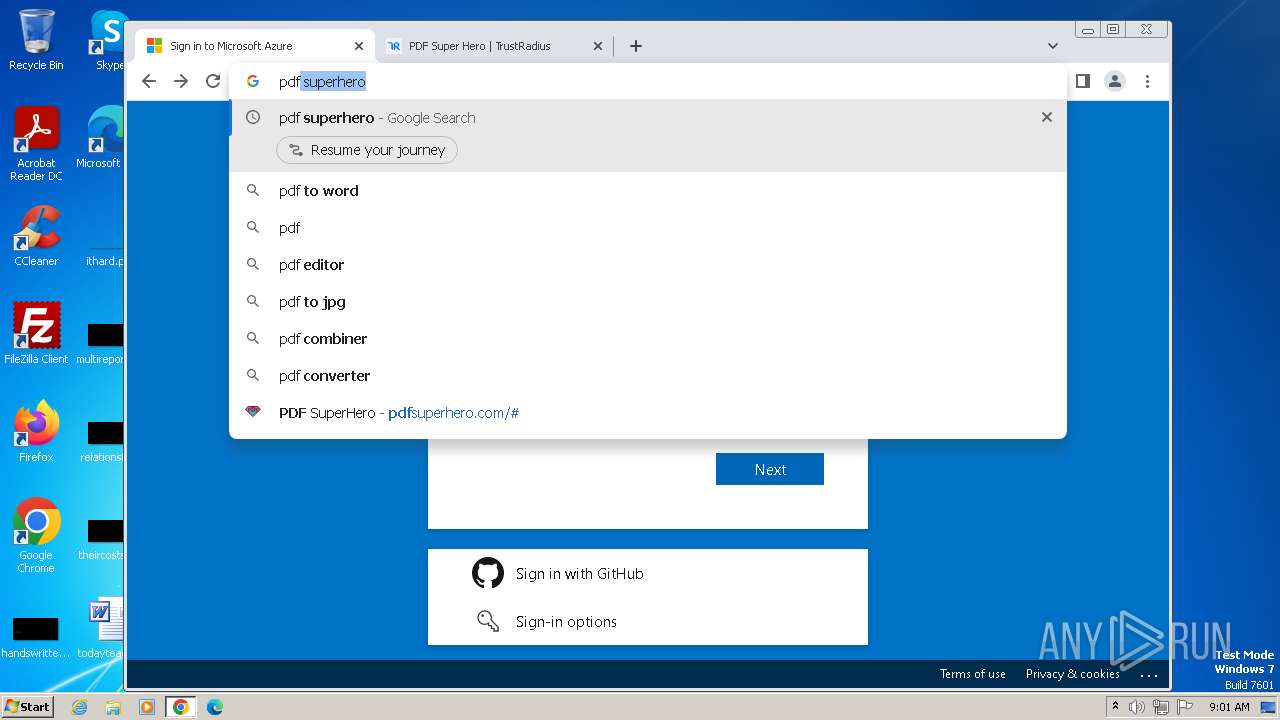This screenshot has width=1280, height=720.
Task: Click the Windows Start button
Action: coord(27,706)
